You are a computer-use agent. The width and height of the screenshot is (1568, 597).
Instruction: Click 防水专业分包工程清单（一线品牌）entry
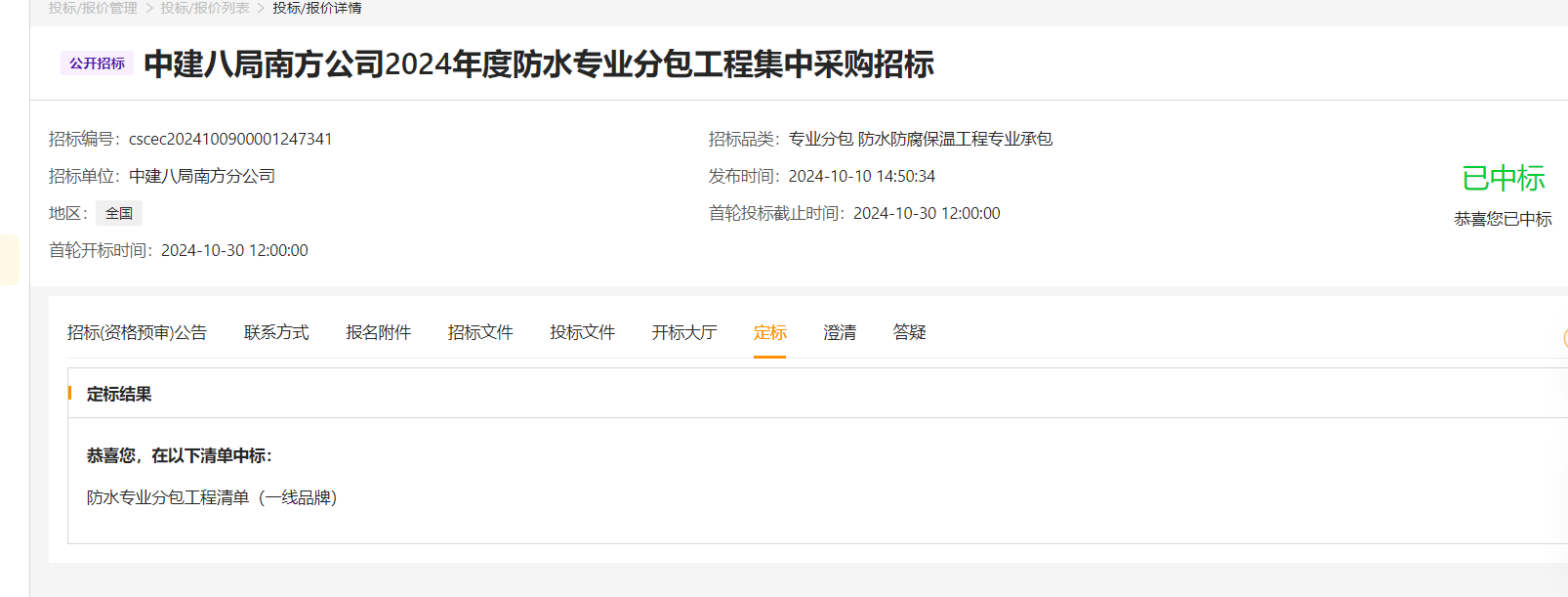pos(212,497)
